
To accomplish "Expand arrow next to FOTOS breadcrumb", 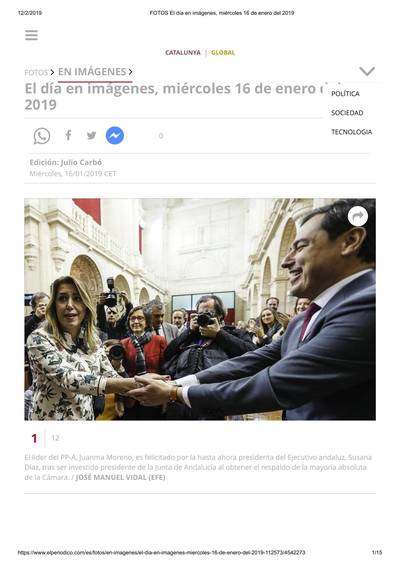I will coord(52,73).
